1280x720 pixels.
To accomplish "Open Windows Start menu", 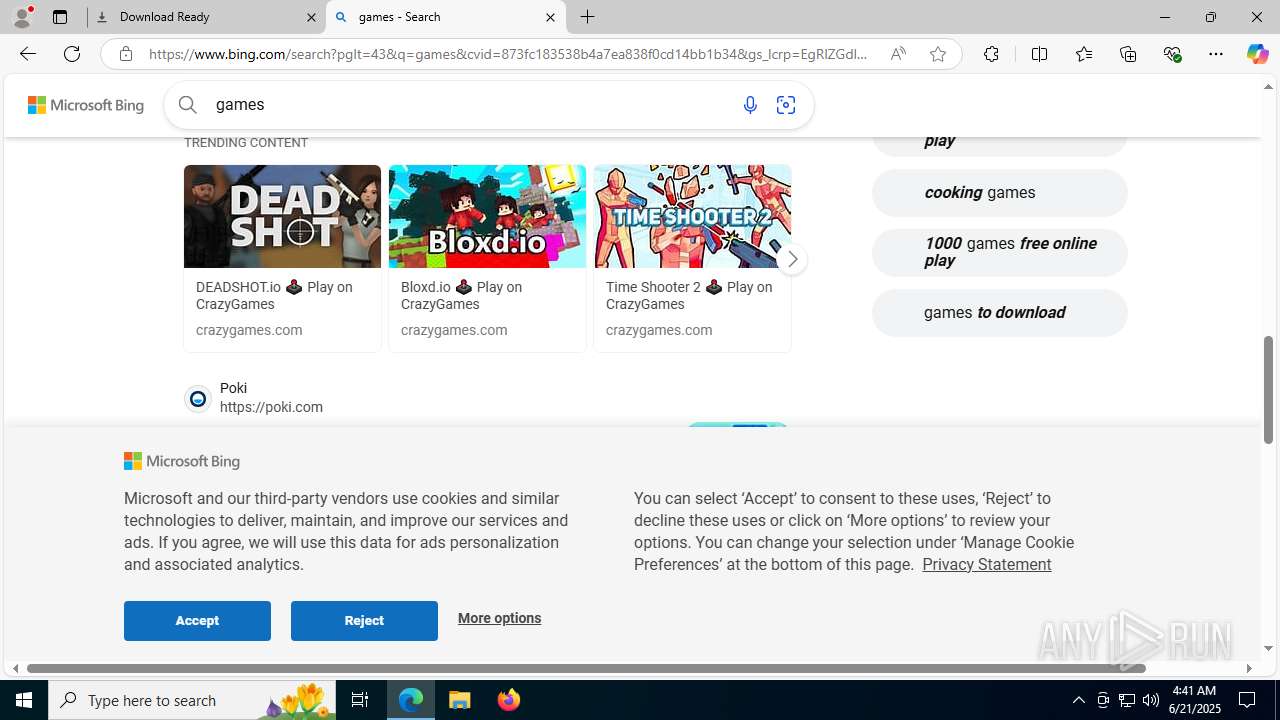I will (24, 700).
